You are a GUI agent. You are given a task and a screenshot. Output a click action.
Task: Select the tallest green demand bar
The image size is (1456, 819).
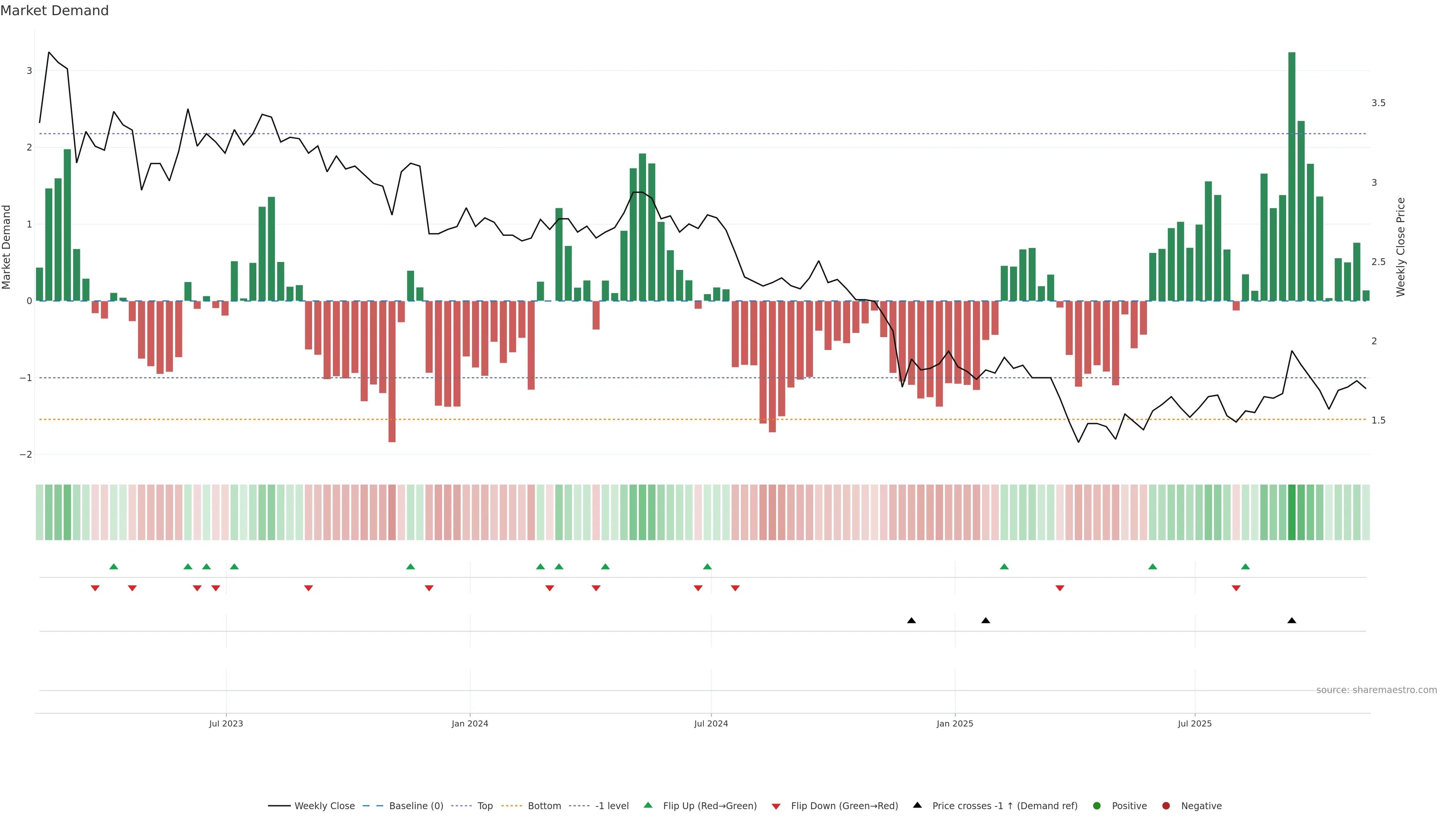[1291, 176]
